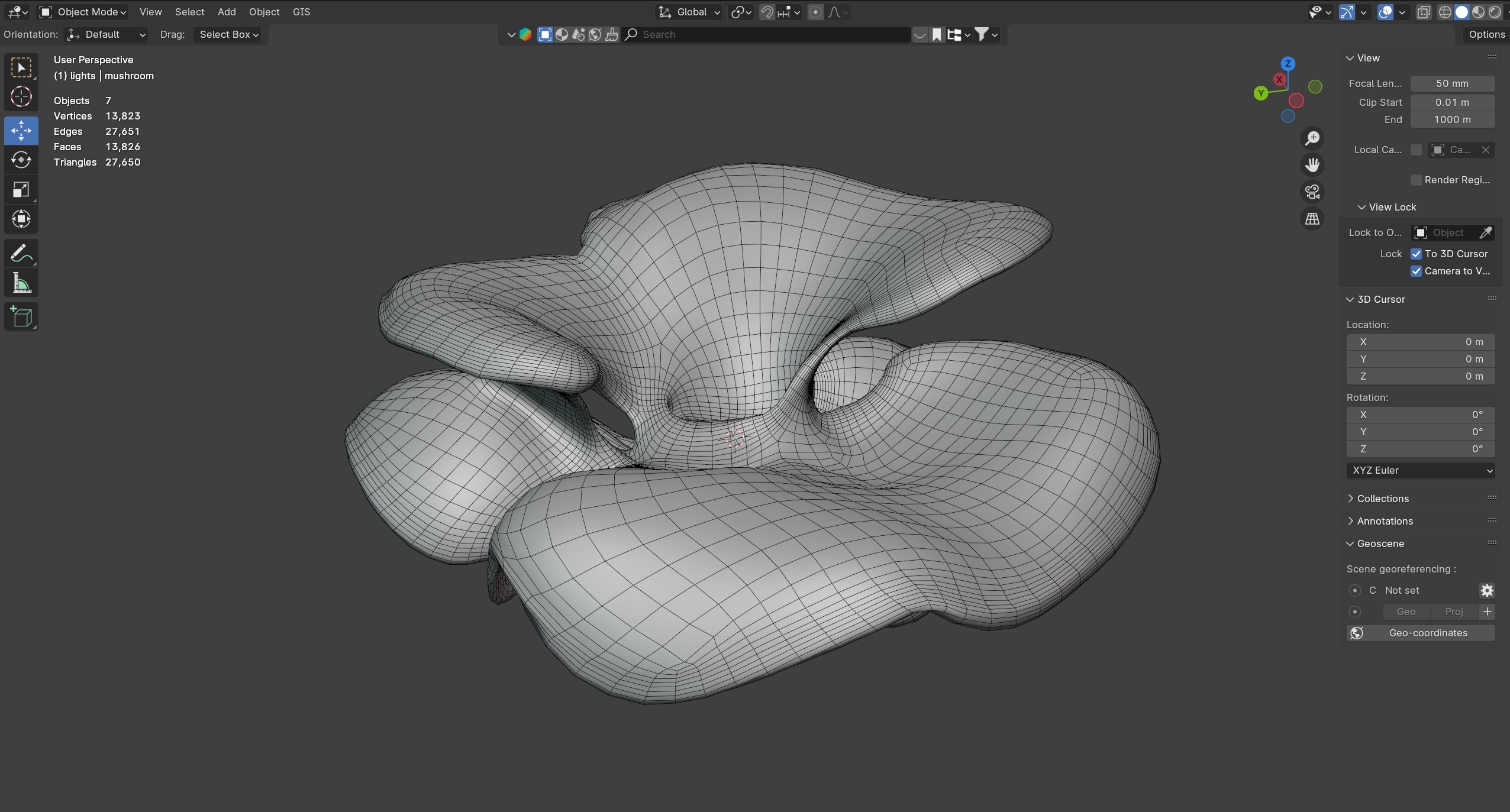
Task: Activate the Scale tool
Action: [x=21, y=190]
